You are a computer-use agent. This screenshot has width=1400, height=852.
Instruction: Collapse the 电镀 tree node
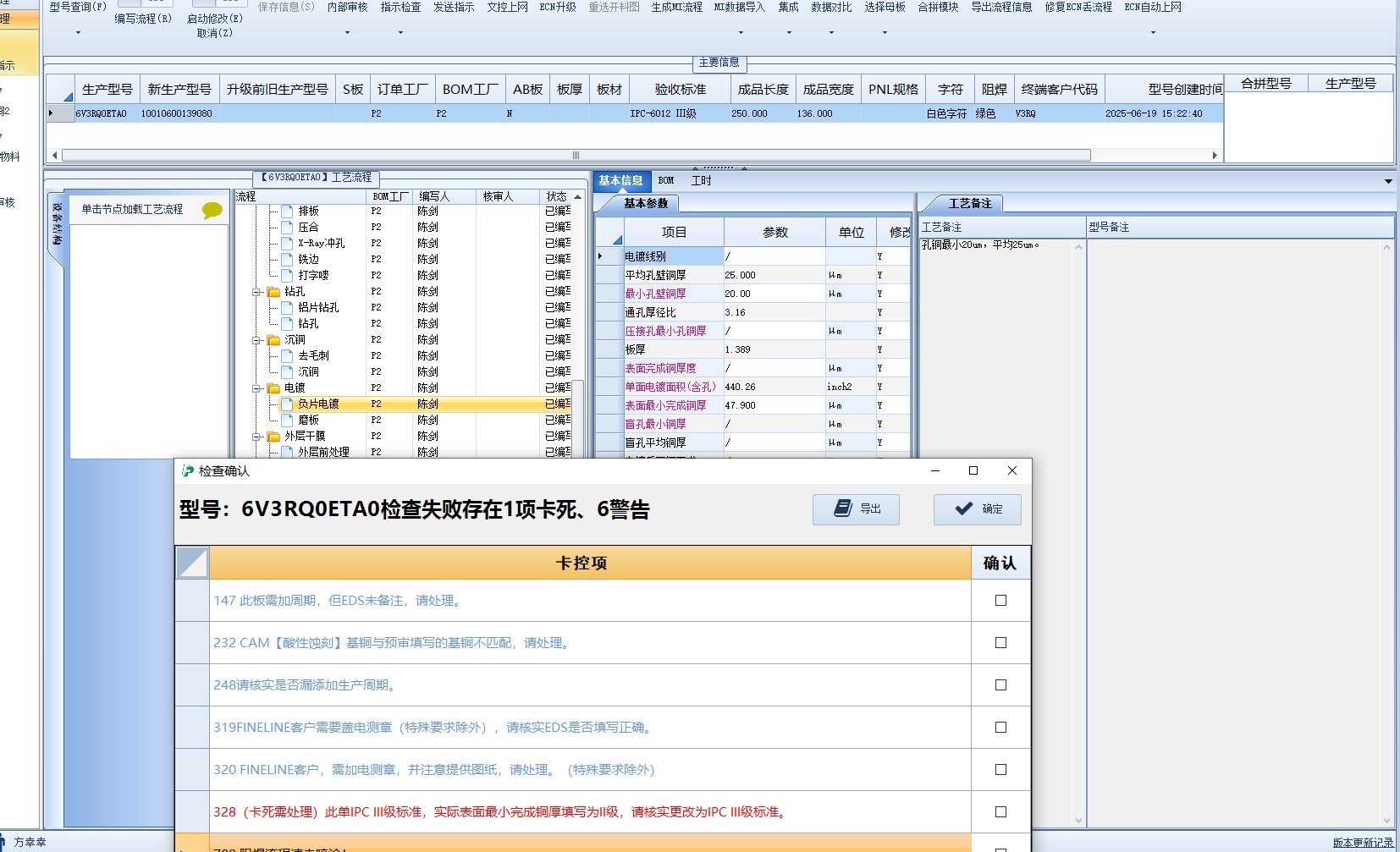coord(257,388)
